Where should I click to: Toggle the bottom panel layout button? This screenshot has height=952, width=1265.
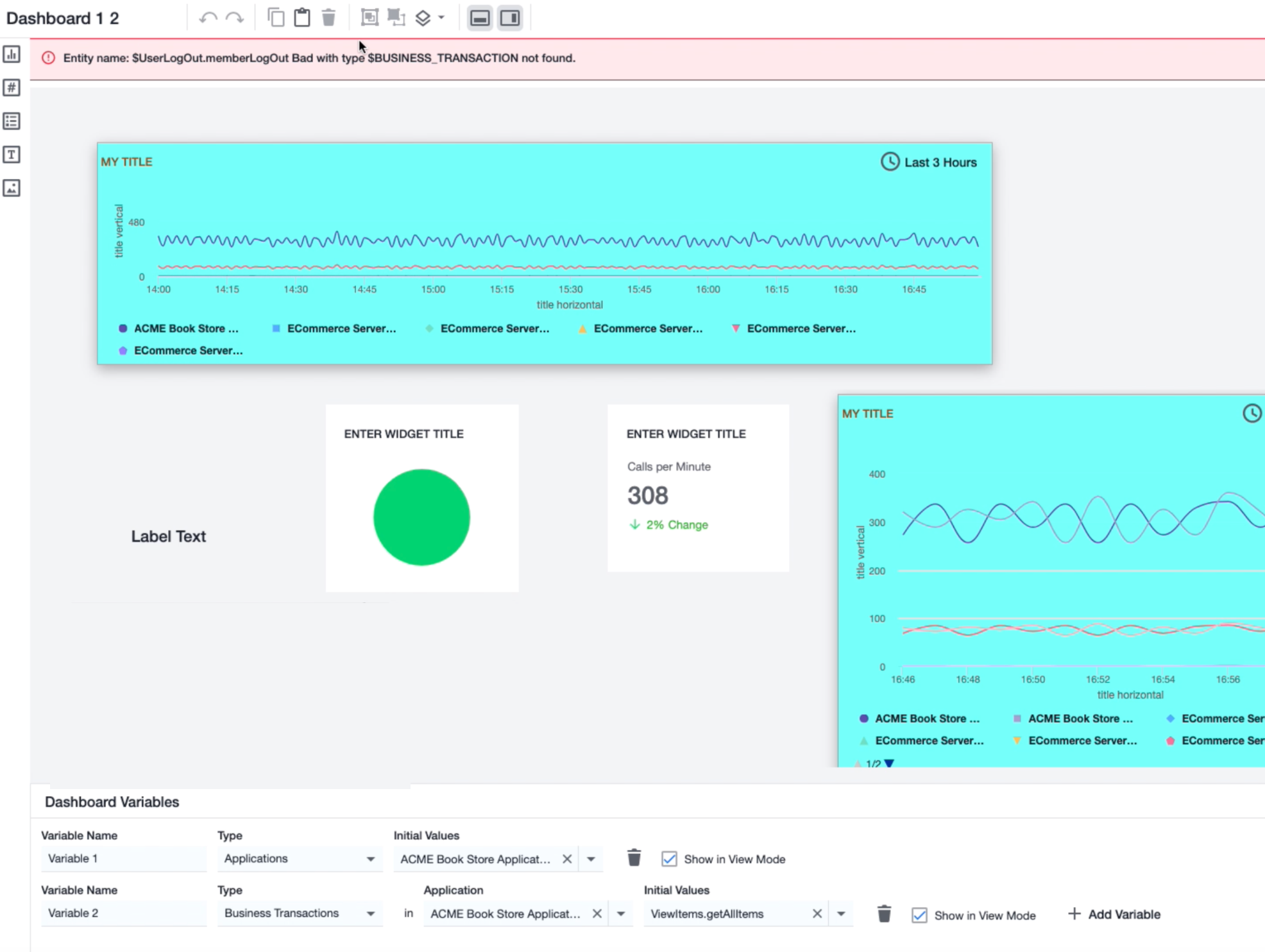(480, 18)
